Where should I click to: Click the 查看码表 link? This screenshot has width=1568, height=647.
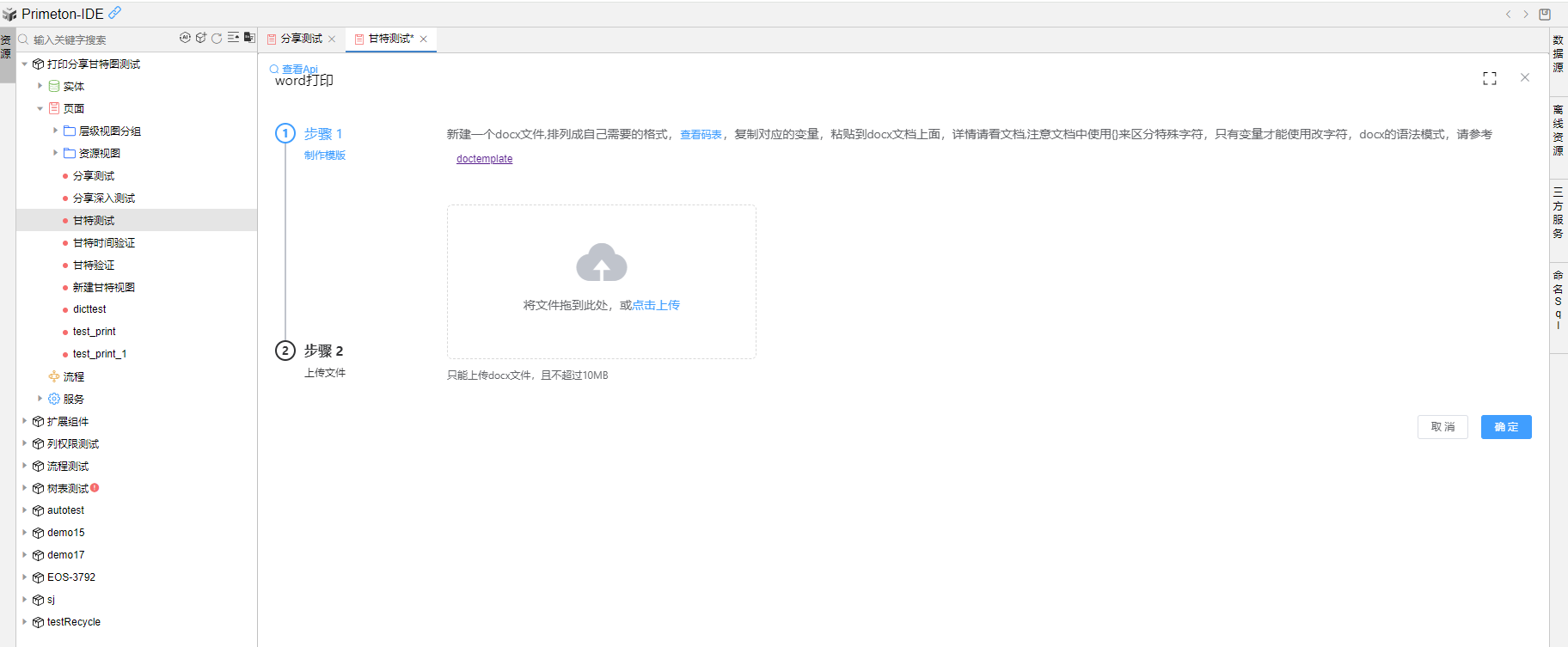tap(701, 135)
